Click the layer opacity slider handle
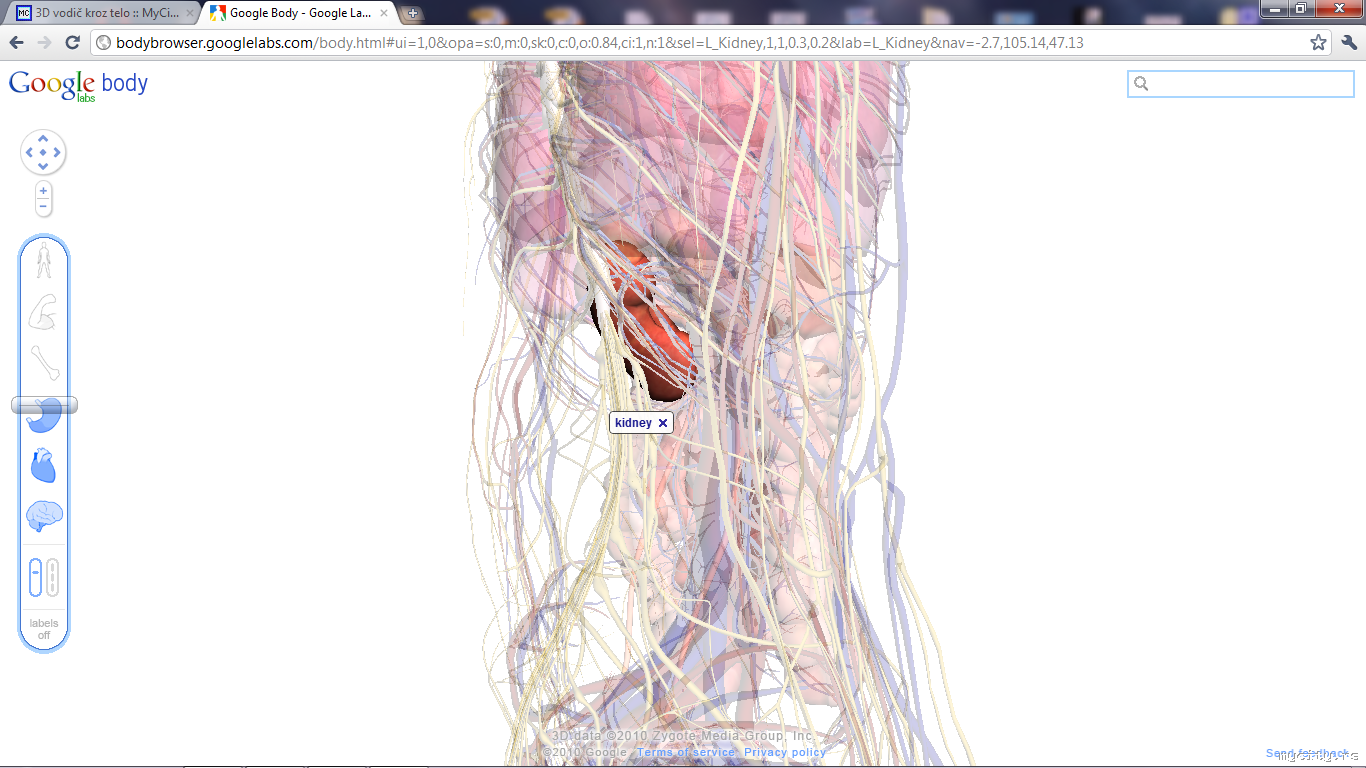The height and width of the screenshot is (768, 1366). 44,405
